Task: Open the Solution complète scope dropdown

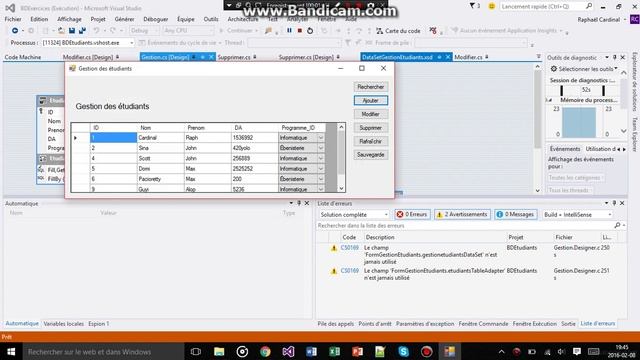Action: click(x=386, y=215)
